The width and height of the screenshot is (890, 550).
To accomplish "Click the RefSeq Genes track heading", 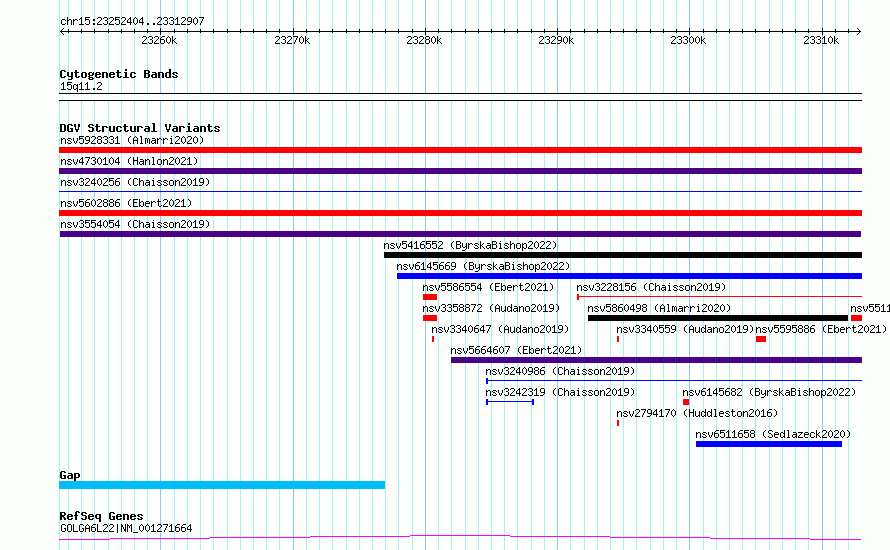I will [101, 516].
